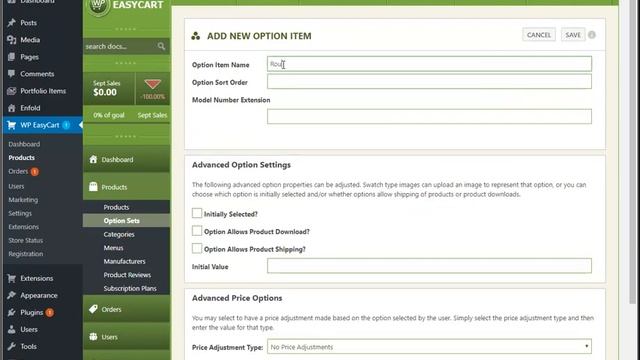
Task: Open Posts in WordPress sidebar
Action: [28, 23]
